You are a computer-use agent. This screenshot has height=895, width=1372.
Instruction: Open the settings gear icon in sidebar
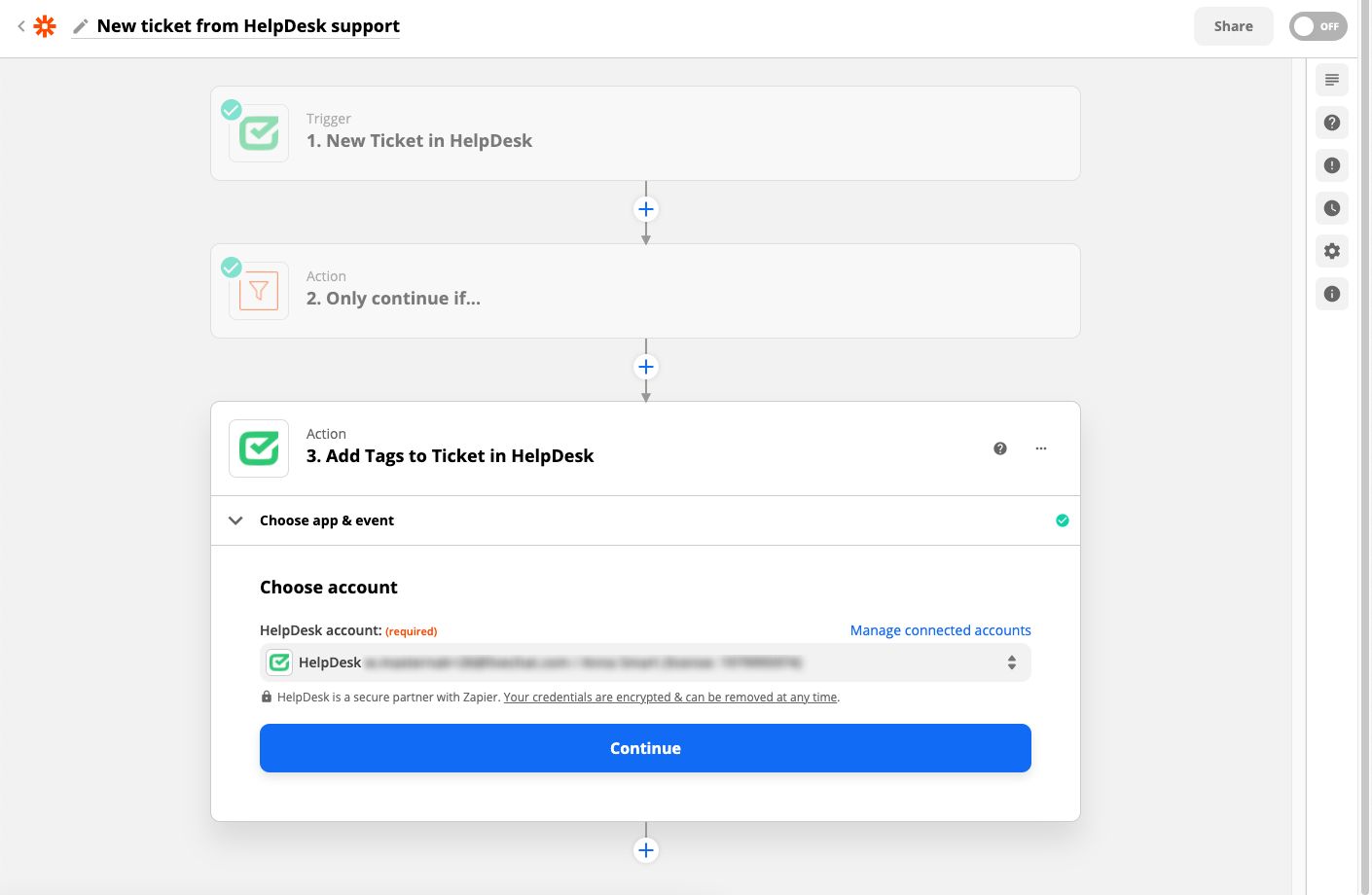[x=1332, y=251]
